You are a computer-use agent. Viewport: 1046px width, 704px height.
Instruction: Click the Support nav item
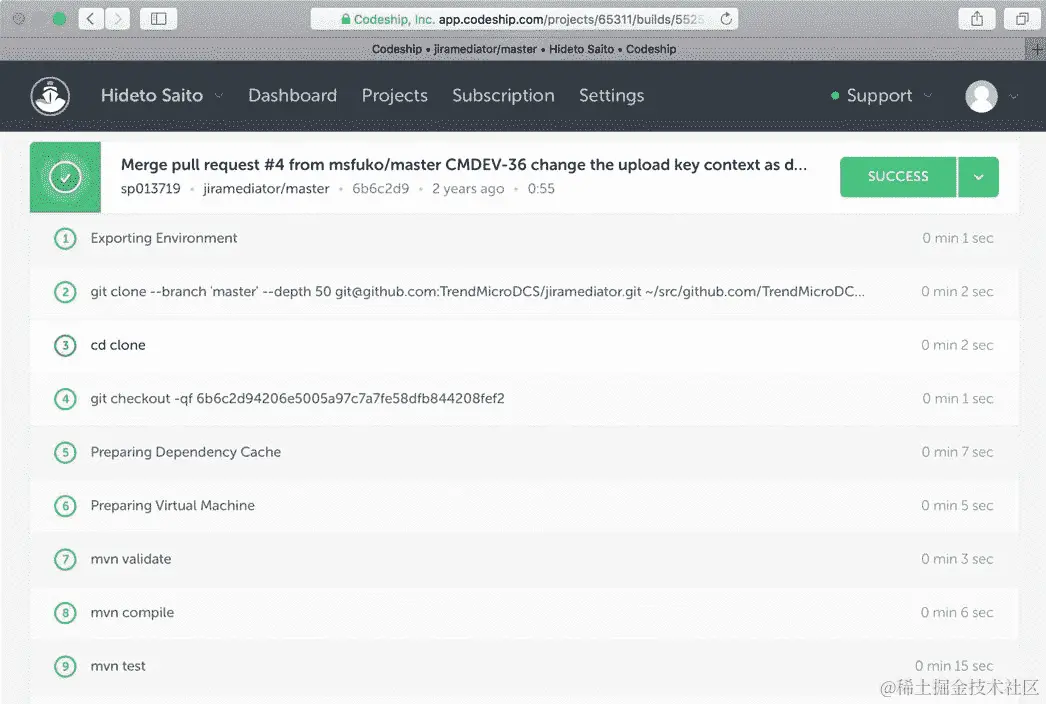pos(879,96)
